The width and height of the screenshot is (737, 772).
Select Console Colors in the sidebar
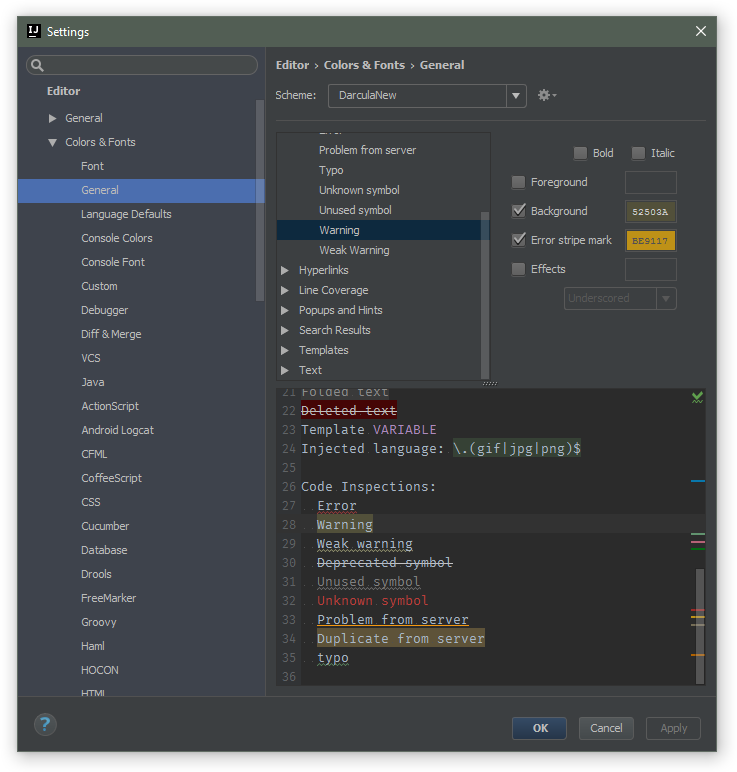point(116,238)
